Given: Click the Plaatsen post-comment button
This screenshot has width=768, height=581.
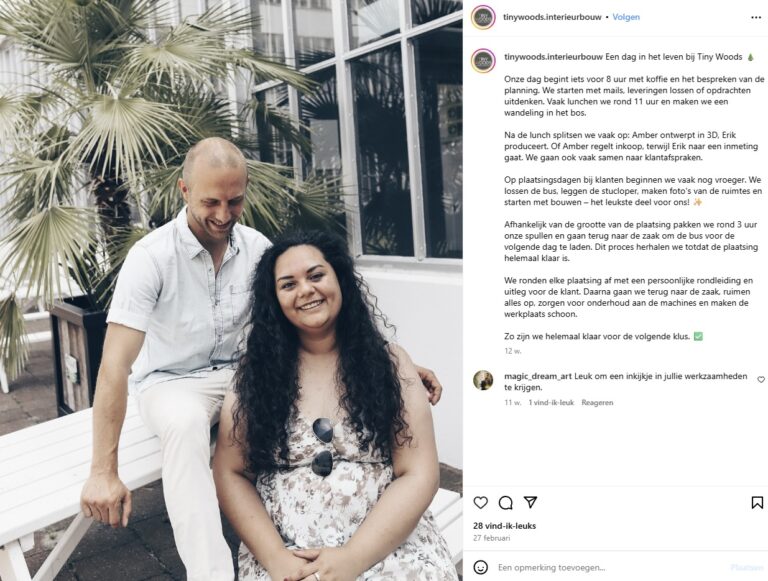Looking at the screenshot, I should tap(746, 567).
